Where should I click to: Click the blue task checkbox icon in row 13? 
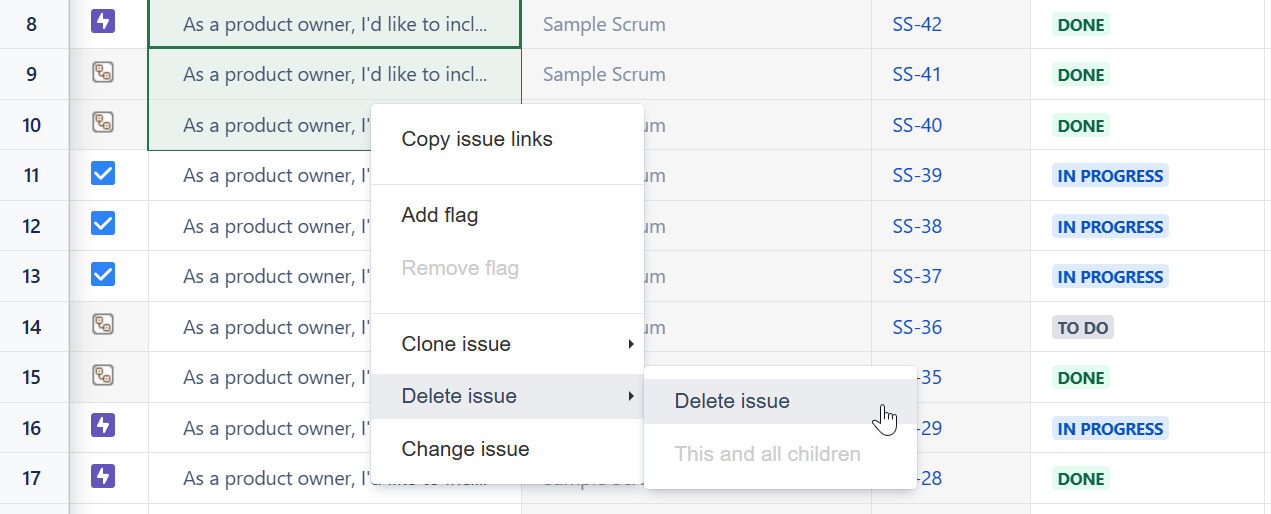click(103, 274)
